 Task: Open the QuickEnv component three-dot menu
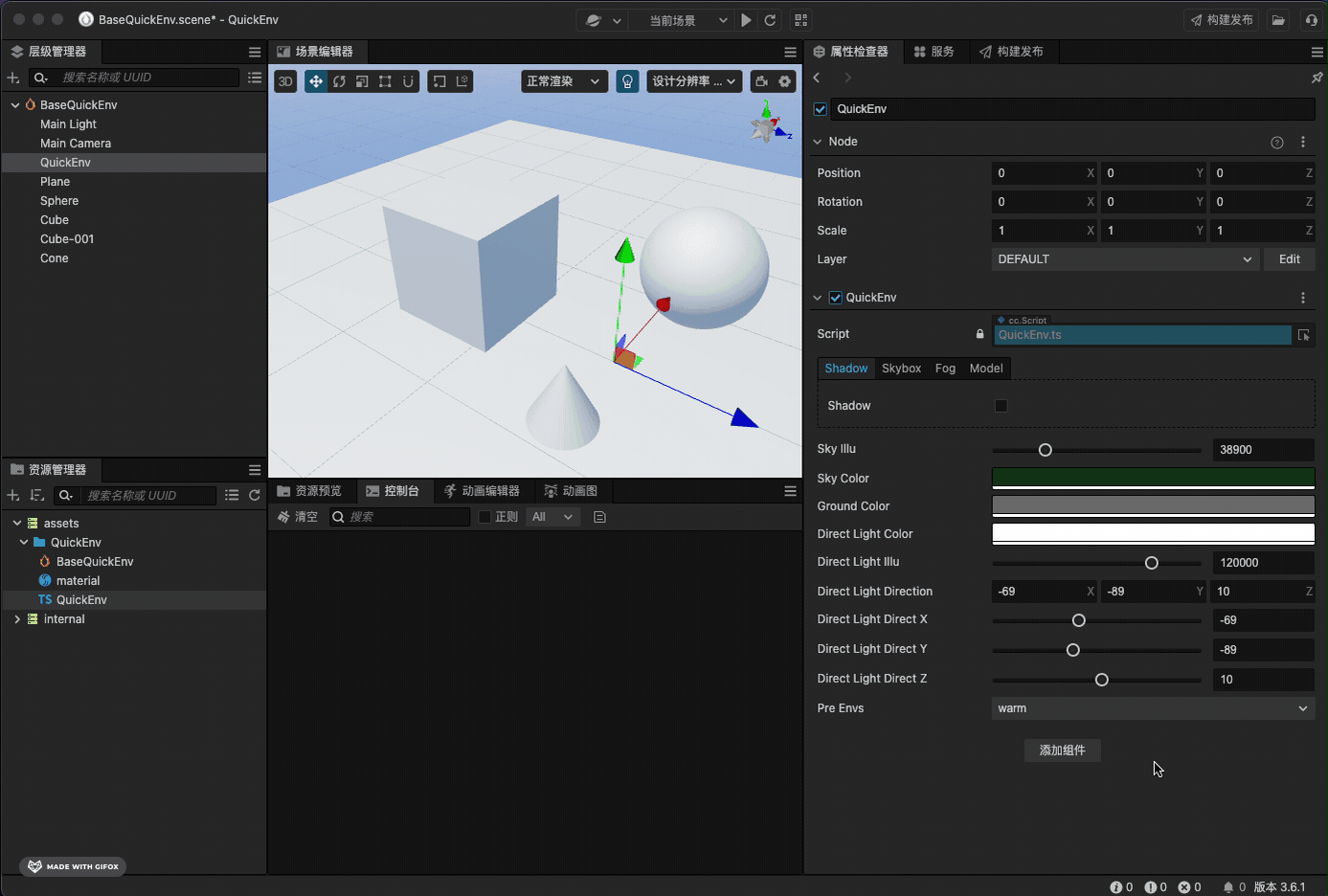tap(1303, 298)
